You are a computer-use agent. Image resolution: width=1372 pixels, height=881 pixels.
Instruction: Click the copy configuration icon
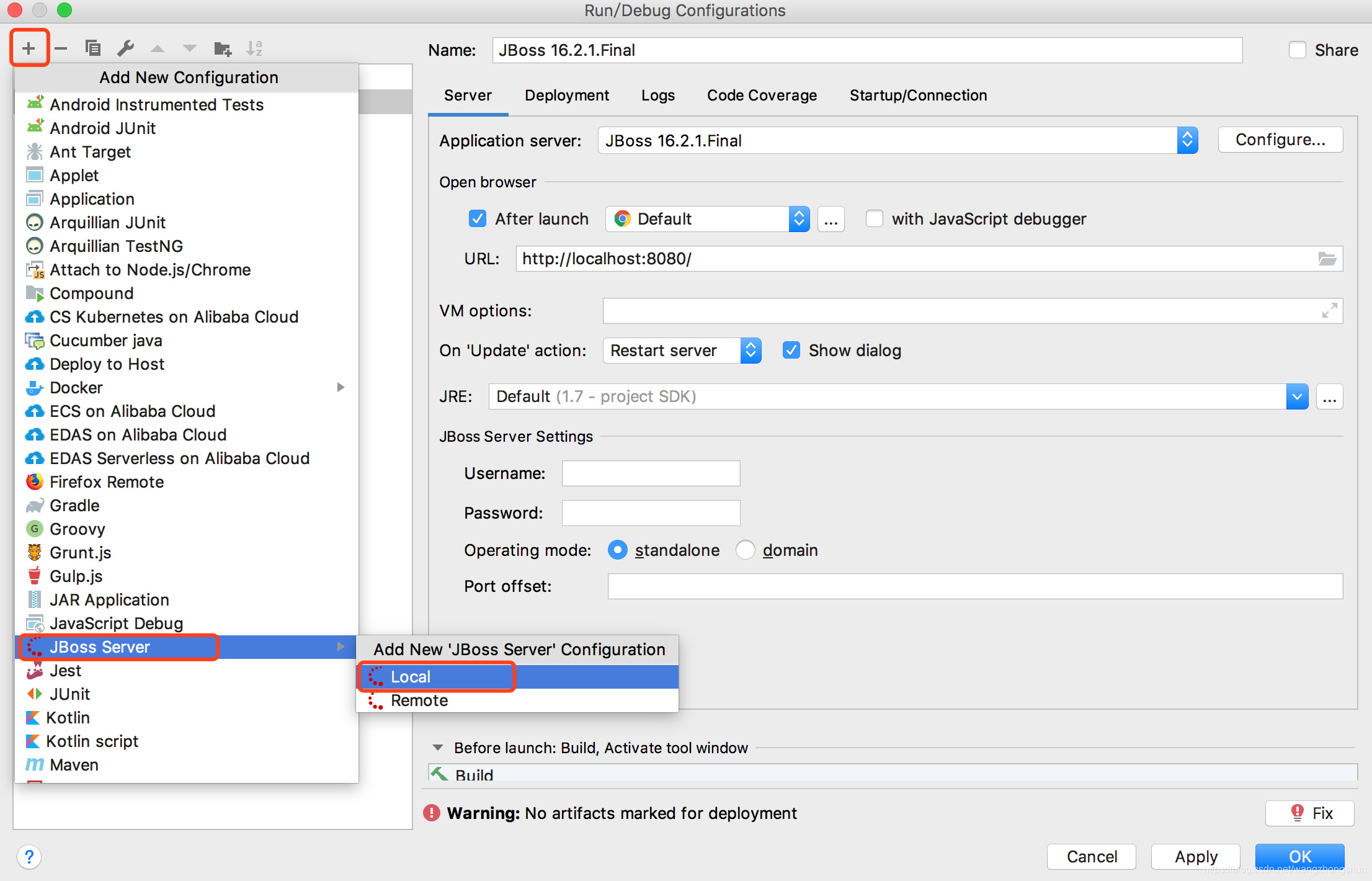pyautogui.click(x=93, y=48)
